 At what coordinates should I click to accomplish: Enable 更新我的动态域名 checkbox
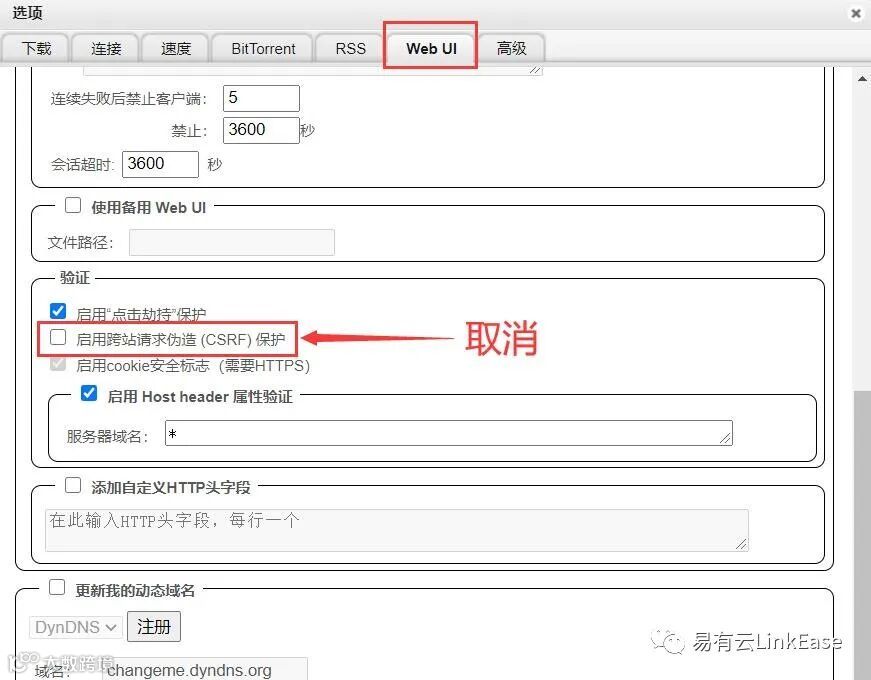(x=57, y=587)
